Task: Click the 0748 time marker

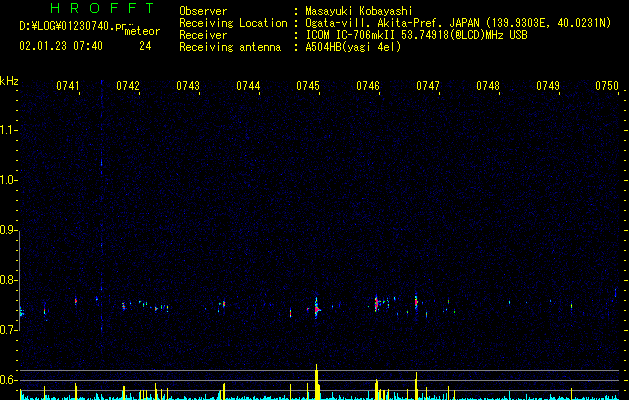Action: tap(488, 86)
